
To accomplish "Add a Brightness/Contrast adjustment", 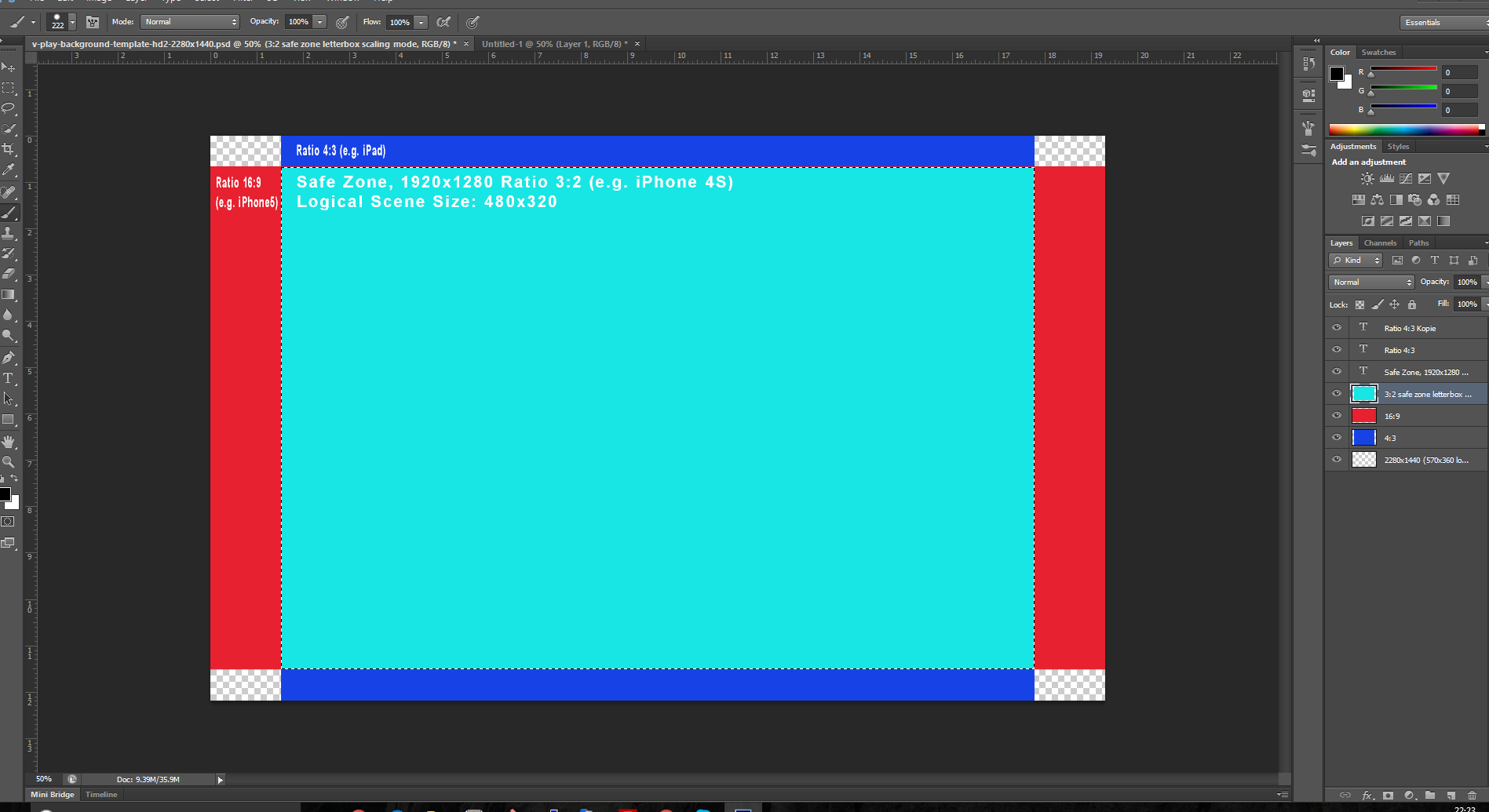I will 1367,179.
